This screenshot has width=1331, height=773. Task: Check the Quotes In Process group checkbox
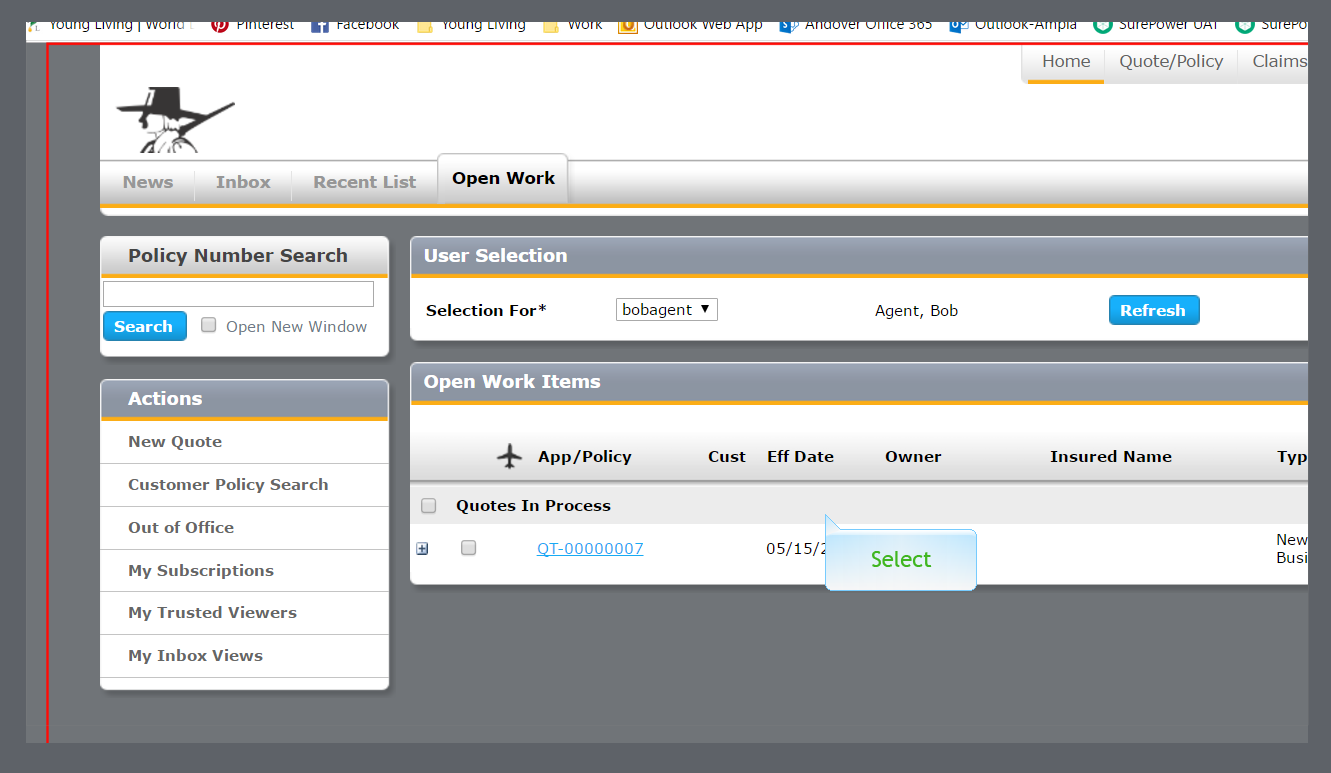click(429, 506)
